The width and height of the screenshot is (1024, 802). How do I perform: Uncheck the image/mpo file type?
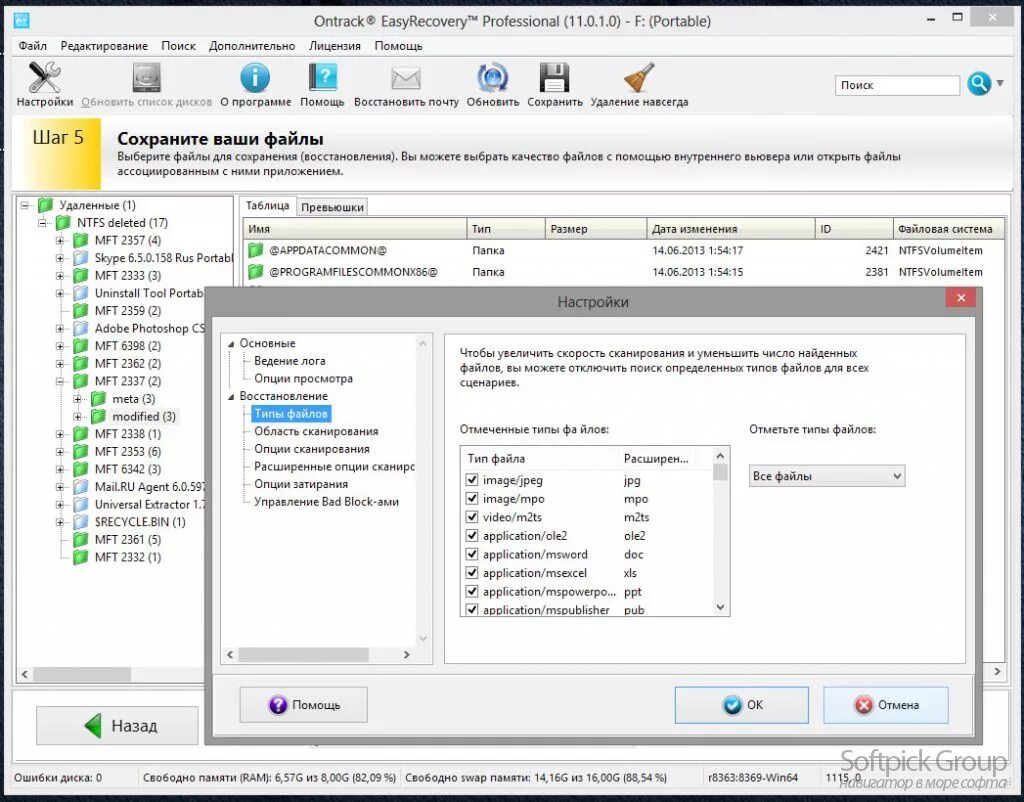point(472,498)
